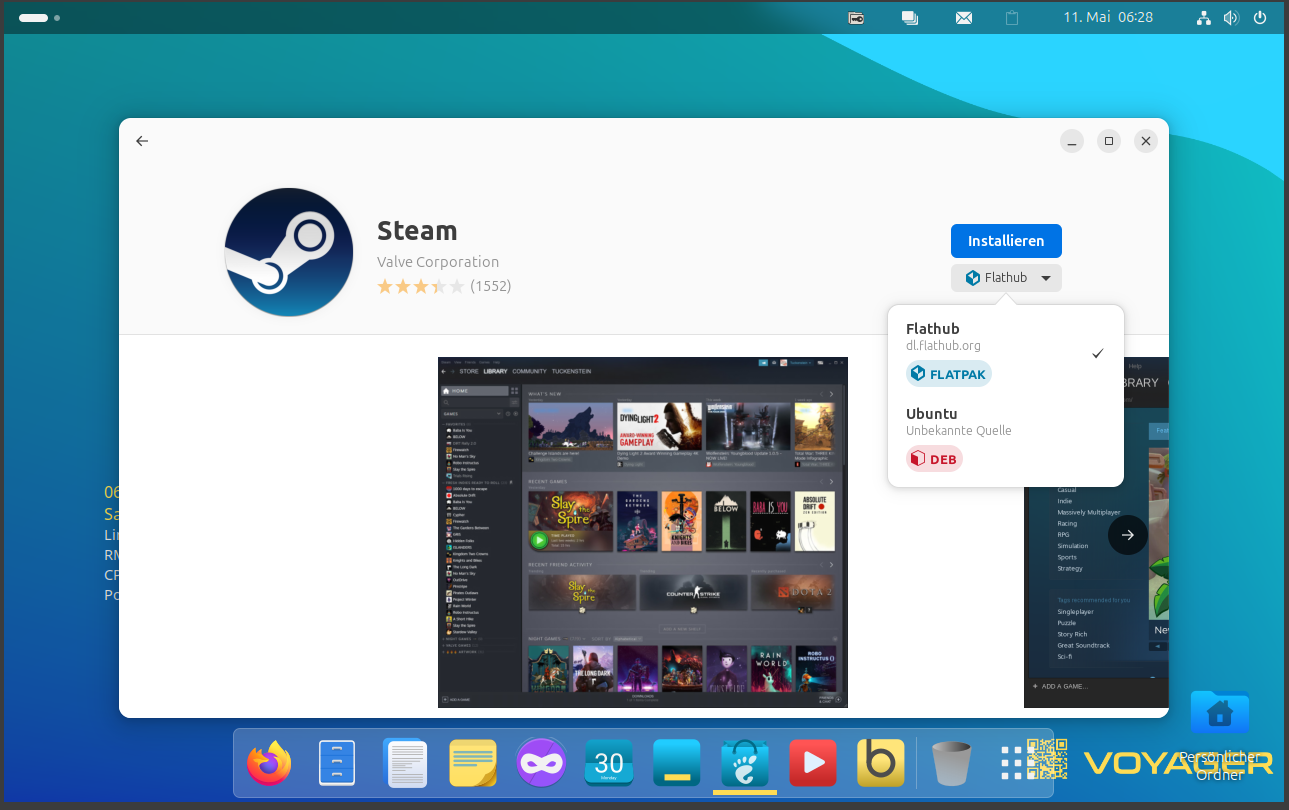
Task: Go back using the arrow in header
Action: click(142, 141)
